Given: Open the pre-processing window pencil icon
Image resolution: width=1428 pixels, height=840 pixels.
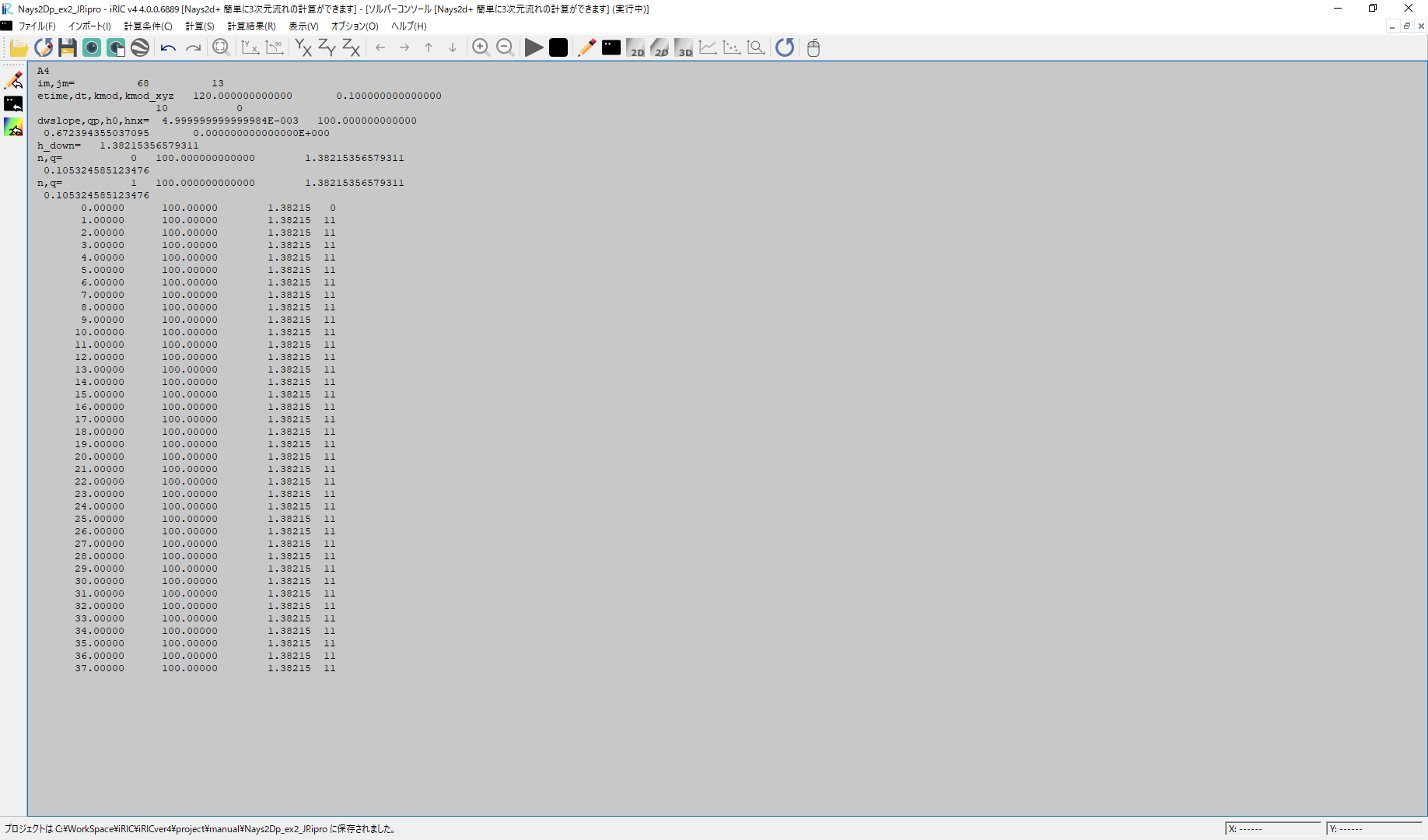Looking at the screenshot, I should click(586, 48).
